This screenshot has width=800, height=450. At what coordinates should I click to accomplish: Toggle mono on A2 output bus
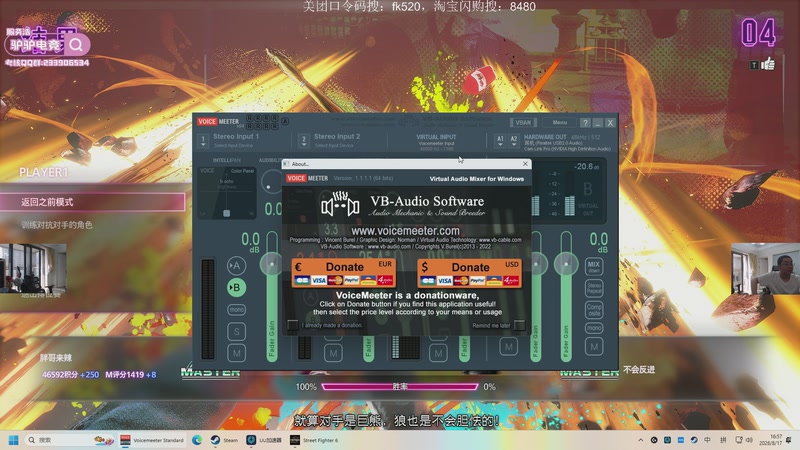(x=594, y=328)
